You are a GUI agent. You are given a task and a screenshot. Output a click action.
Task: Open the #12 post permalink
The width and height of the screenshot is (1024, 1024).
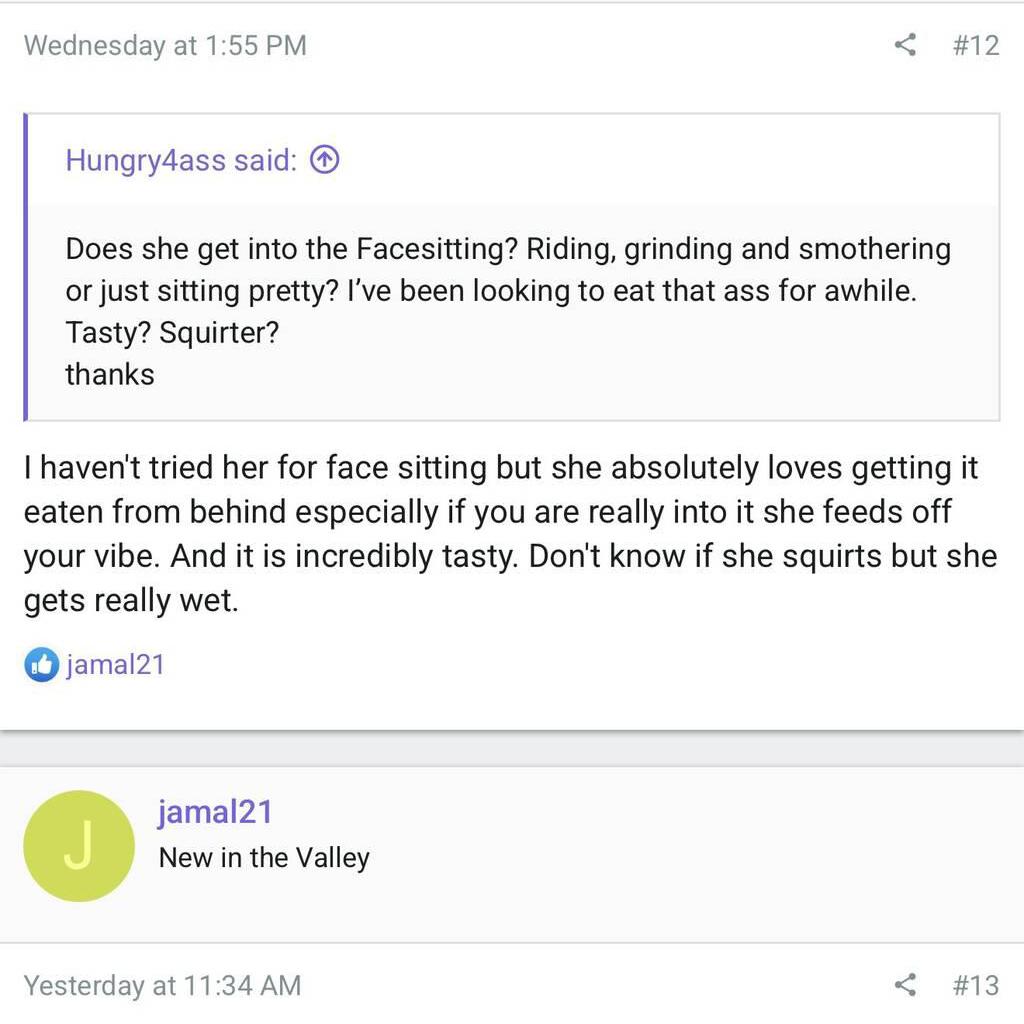coord(976,45)
